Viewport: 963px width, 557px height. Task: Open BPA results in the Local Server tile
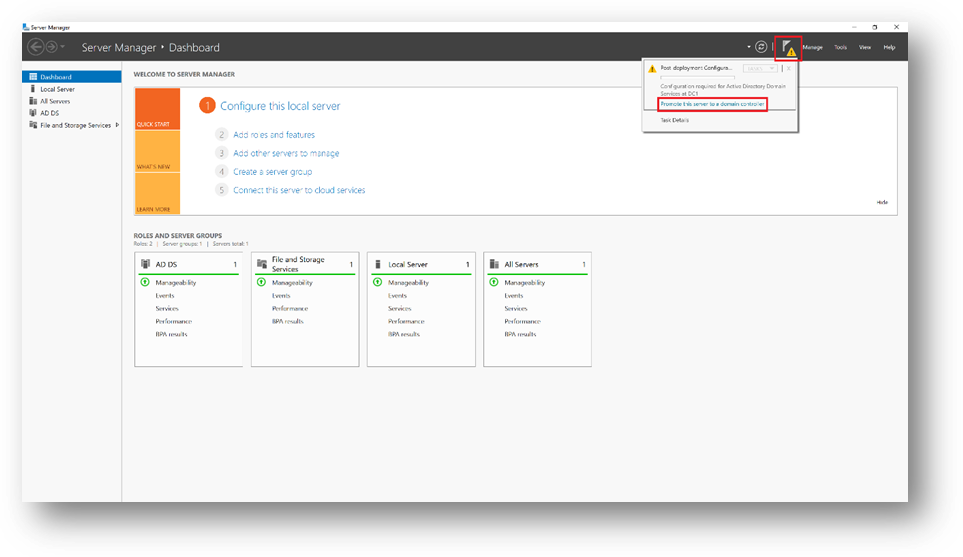(x=404, y=334)
